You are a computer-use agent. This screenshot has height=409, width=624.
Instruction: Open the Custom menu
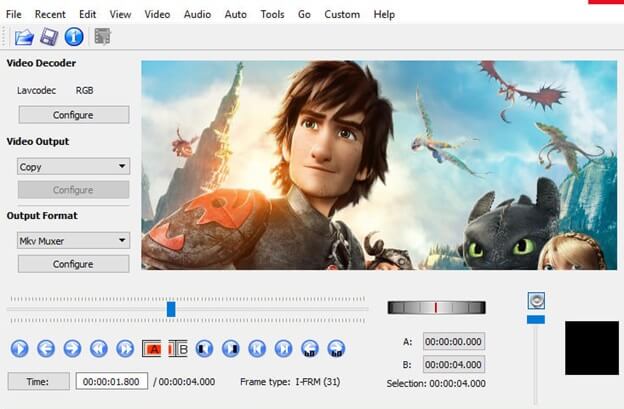(342, 14)
